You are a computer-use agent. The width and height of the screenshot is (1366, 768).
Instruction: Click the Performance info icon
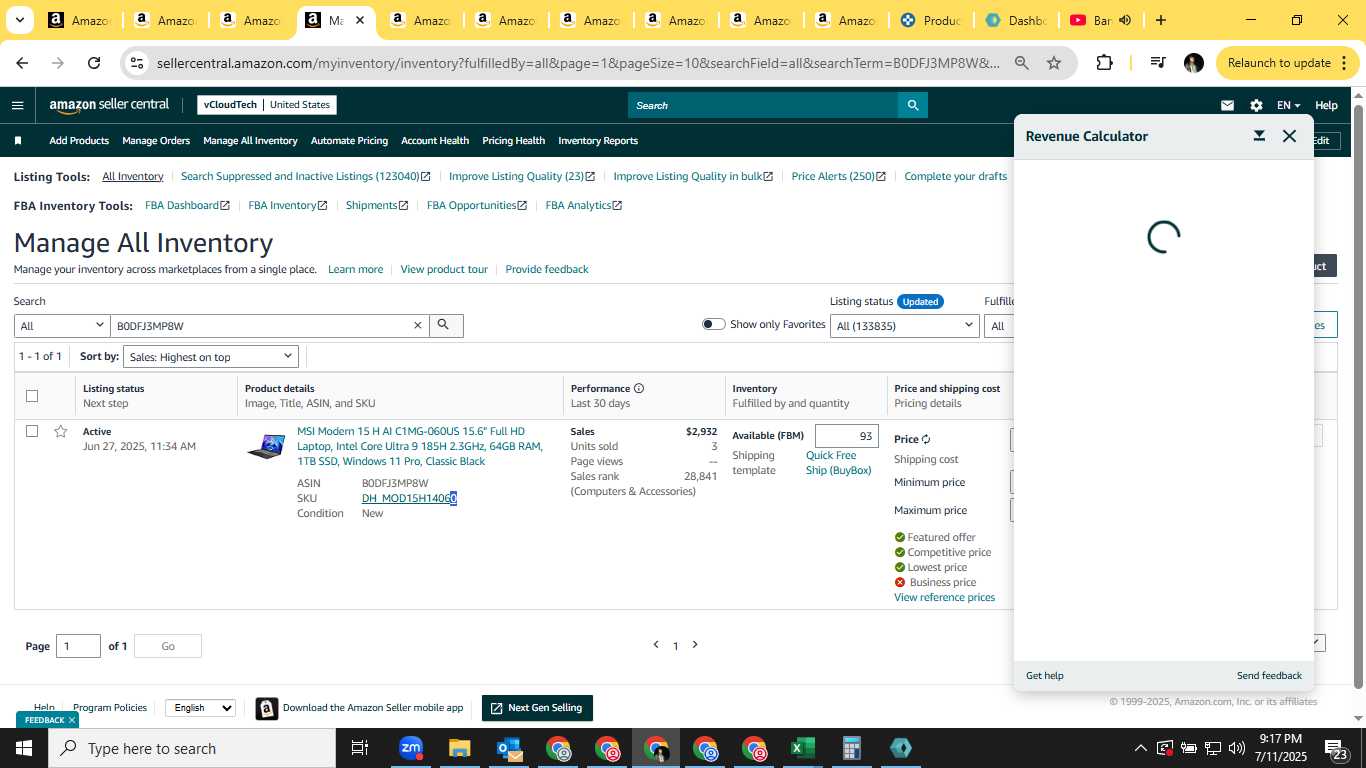(x=639, y=388)
